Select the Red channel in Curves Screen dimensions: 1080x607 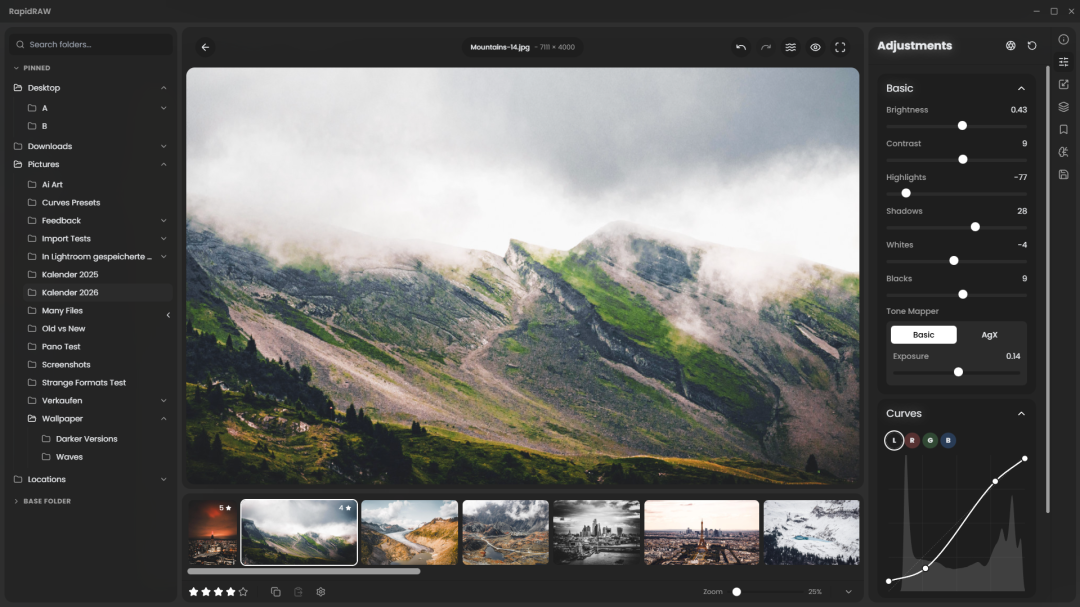pos(911,440)
